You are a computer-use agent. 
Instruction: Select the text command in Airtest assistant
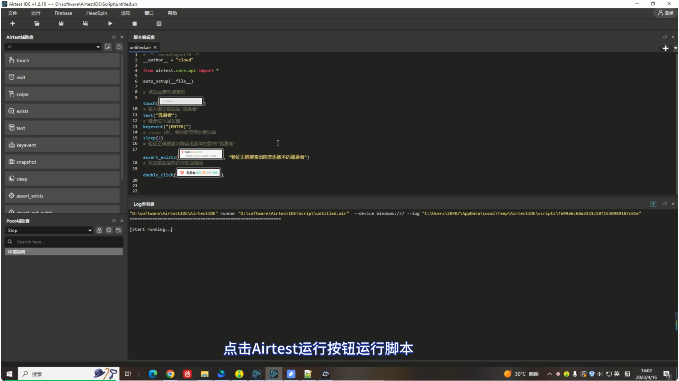(62, 128)
